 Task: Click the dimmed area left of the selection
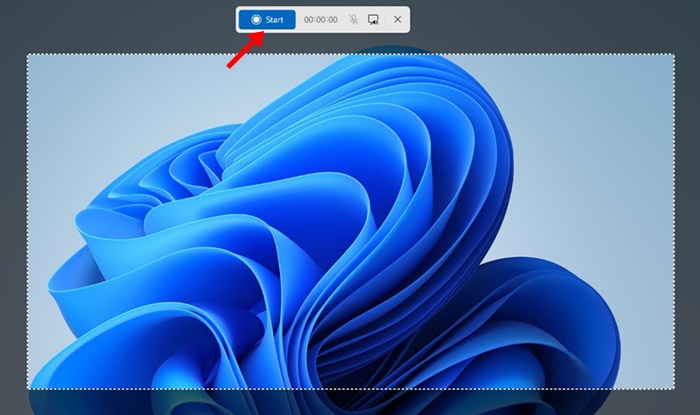tap(12, 222)
